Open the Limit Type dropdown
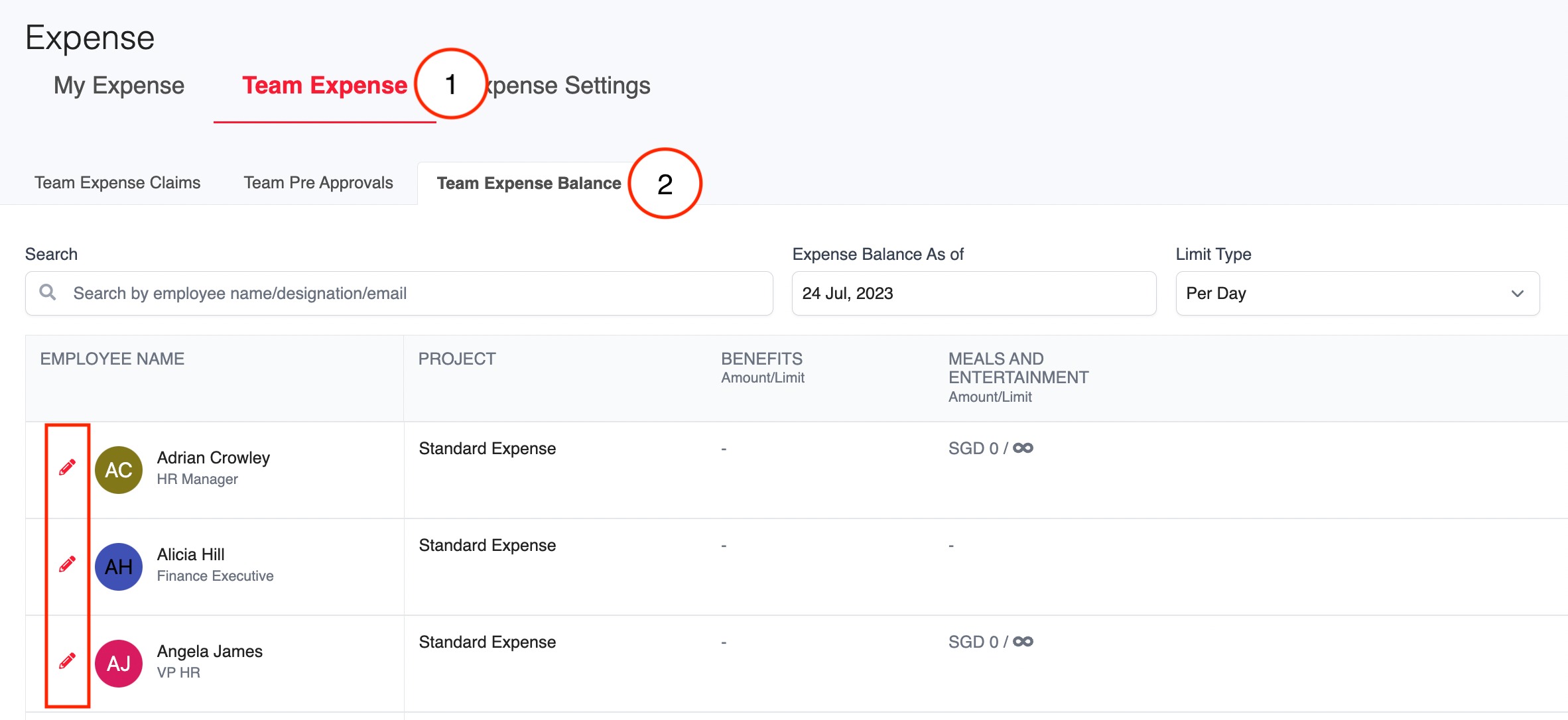The width and height of the screenshot is (1568, 720). 1356,293
